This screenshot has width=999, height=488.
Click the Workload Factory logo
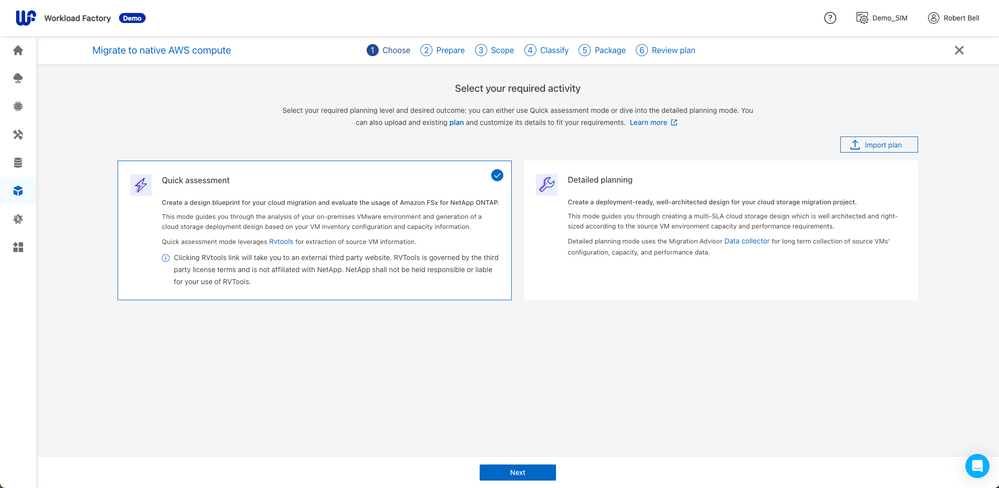pyautogui.click(x=26, y=18)
